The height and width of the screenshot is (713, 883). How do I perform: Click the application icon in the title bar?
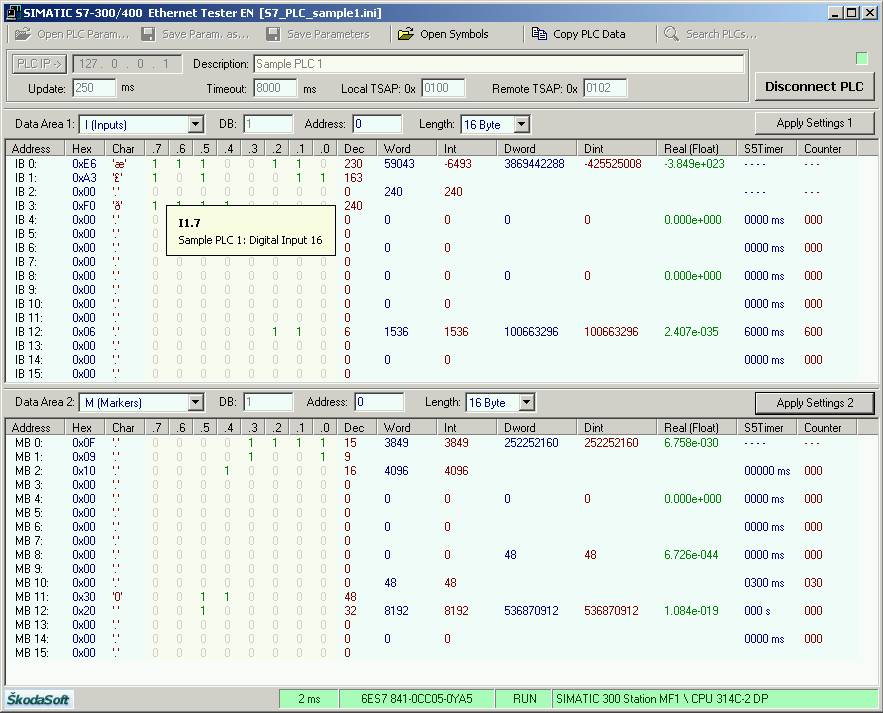pyautogui.click(x=12, y=12)
